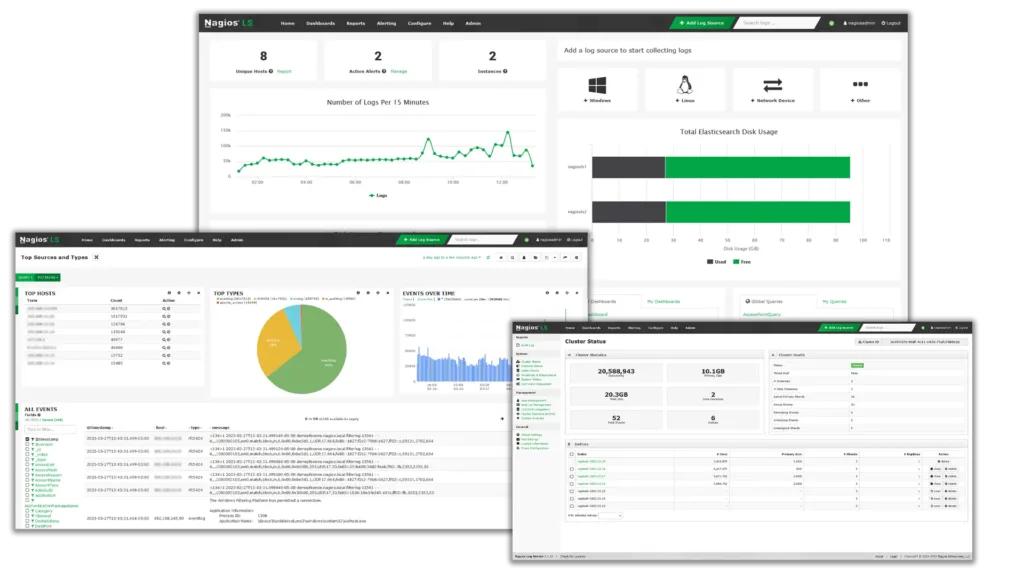Image resolution: width=1024 pixels, height=576 pixels.
Task: Remove the EVENTS OVER TIME panel
Action: pyautogui.click(x=577, y=293)
